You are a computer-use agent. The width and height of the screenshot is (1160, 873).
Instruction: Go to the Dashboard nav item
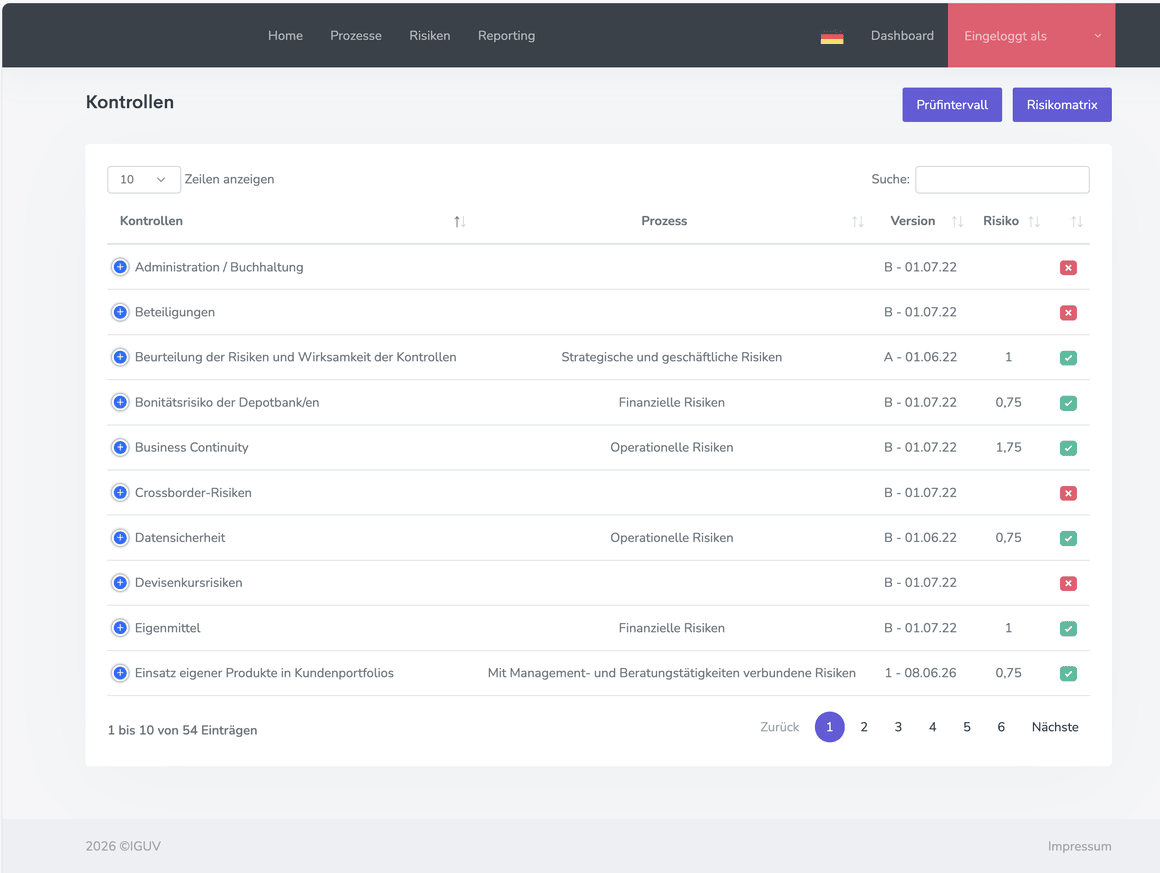point(902,36)
